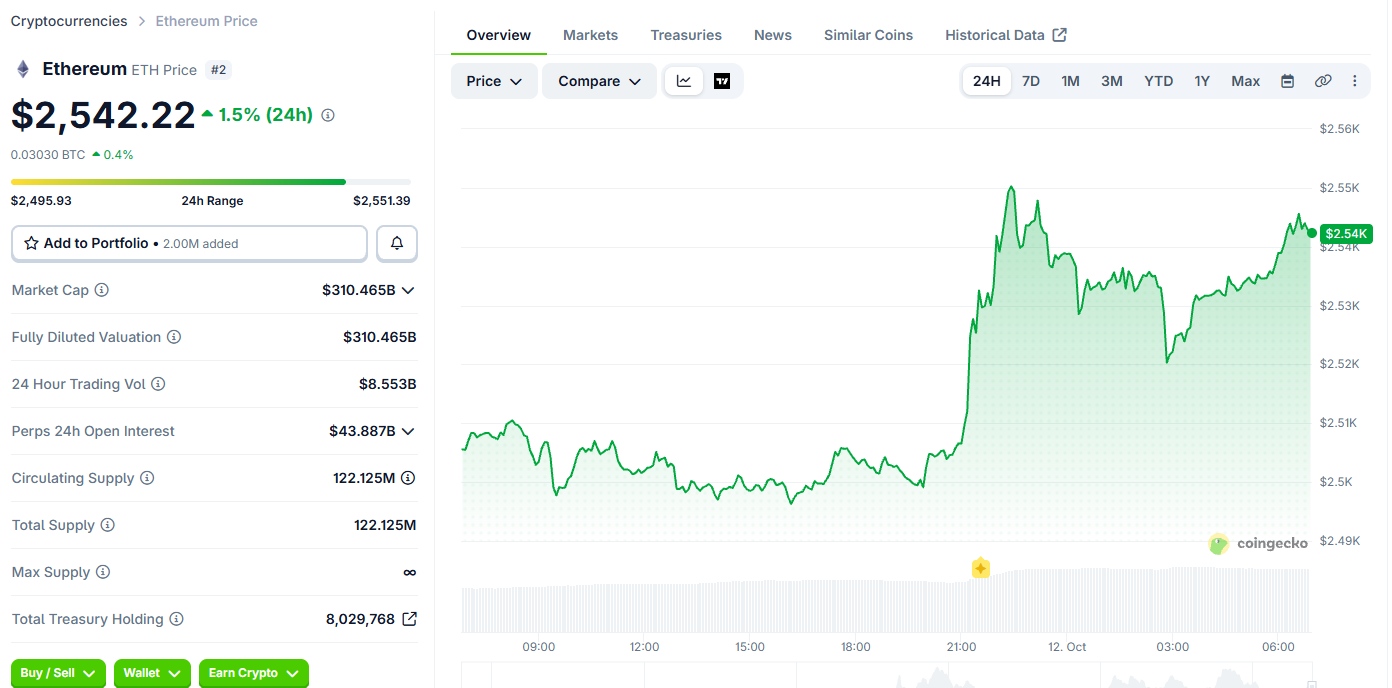Viewport: 1392px width, 688px height.
Task: Show the Fully Diluted Valuation info icon
Action: (174, 337)
